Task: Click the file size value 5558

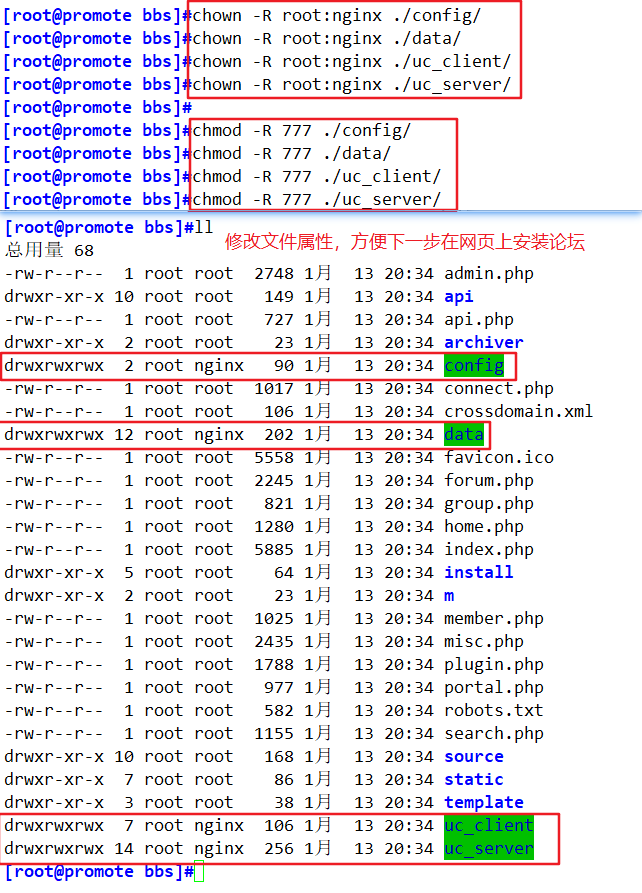Action: point(274,457)
